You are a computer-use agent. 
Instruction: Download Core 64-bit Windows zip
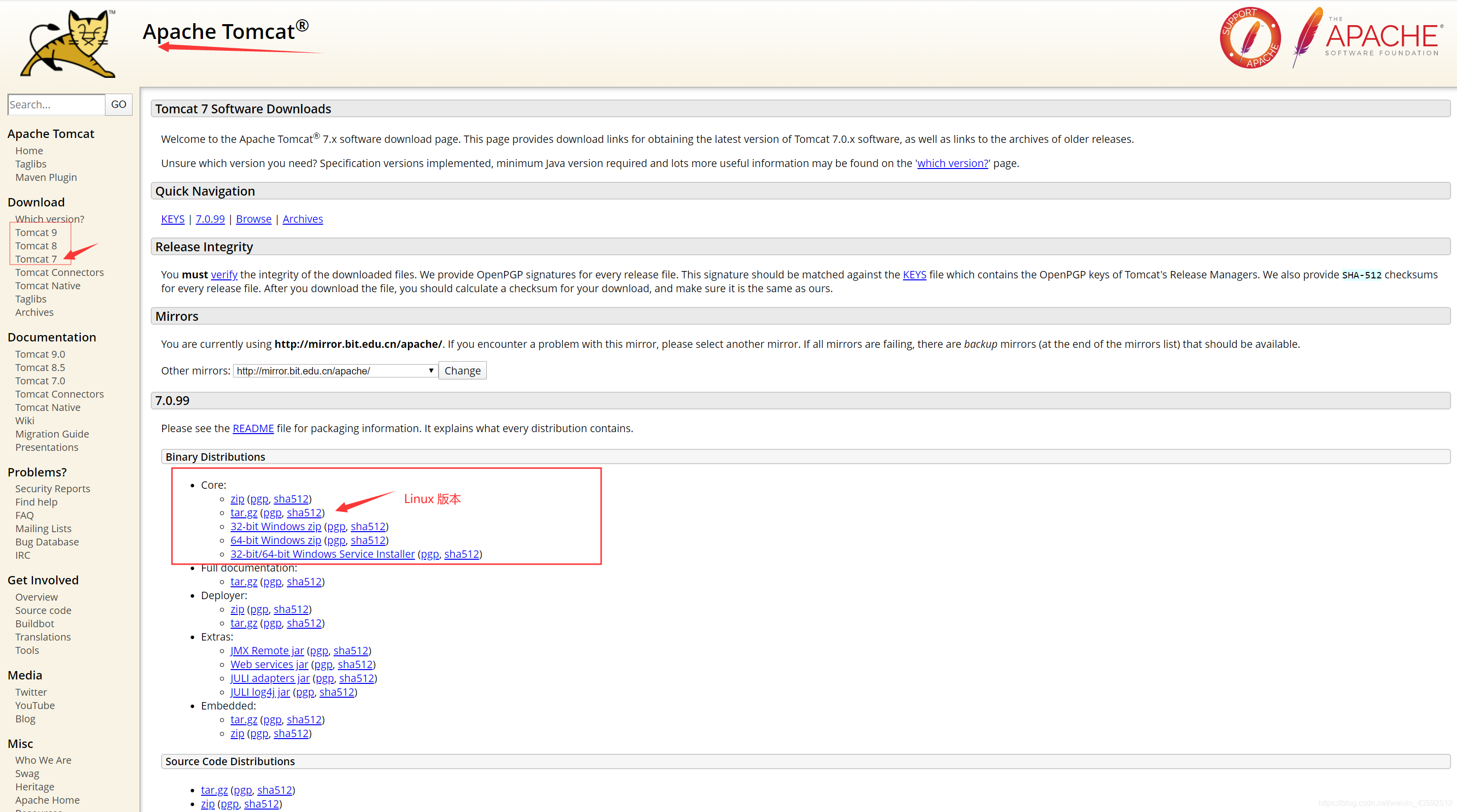point(275,540)
